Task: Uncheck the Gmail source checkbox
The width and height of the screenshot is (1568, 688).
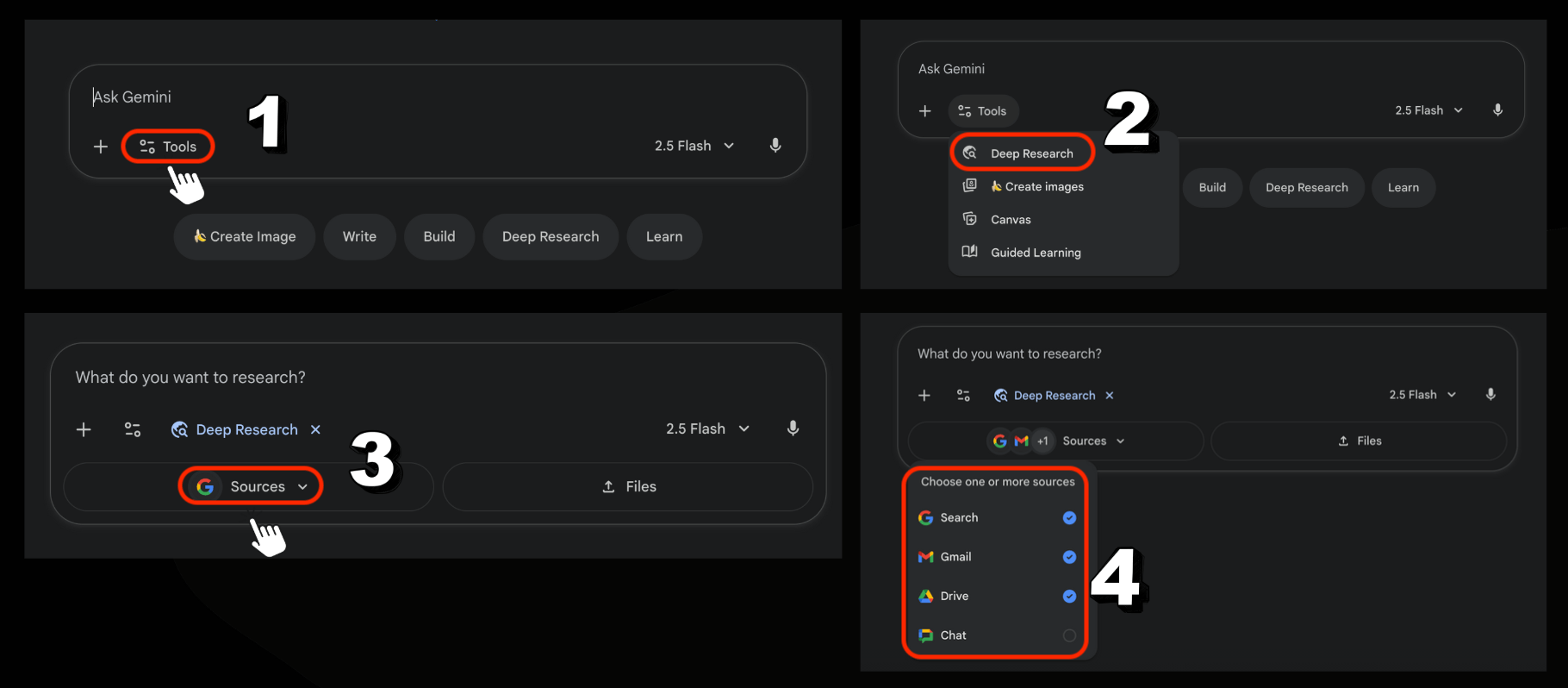Action: [1069, 557]
